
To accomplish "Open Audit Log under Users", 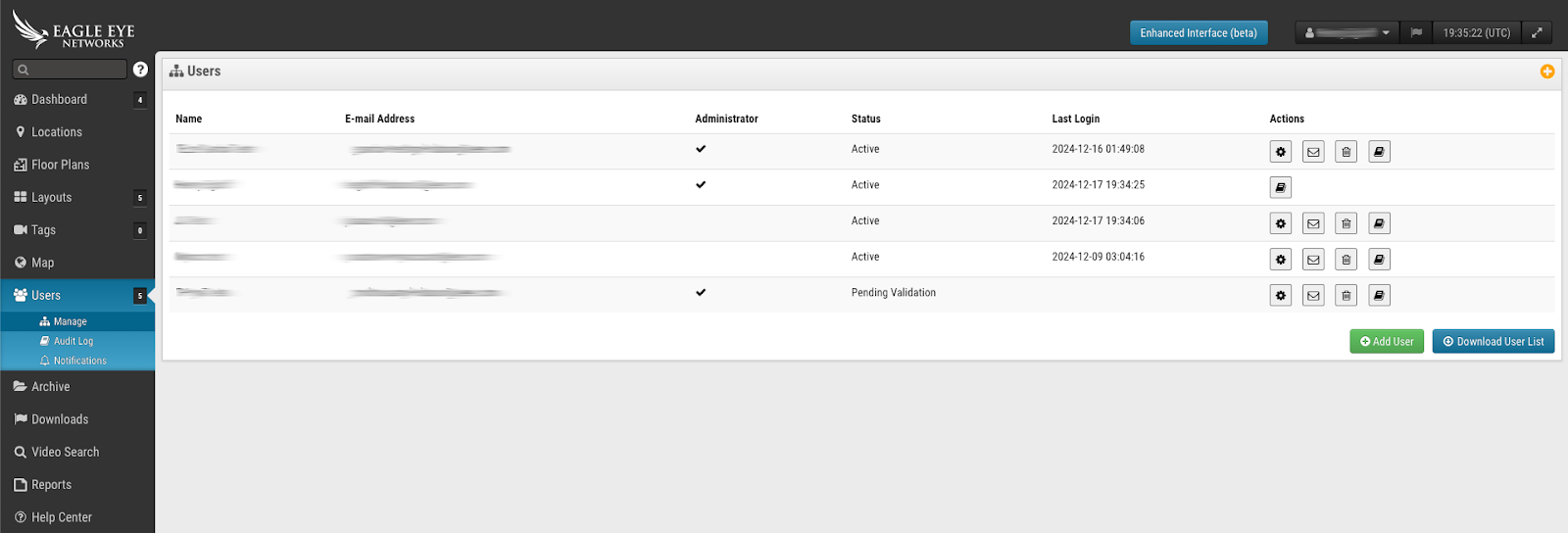I will [73, 341].
